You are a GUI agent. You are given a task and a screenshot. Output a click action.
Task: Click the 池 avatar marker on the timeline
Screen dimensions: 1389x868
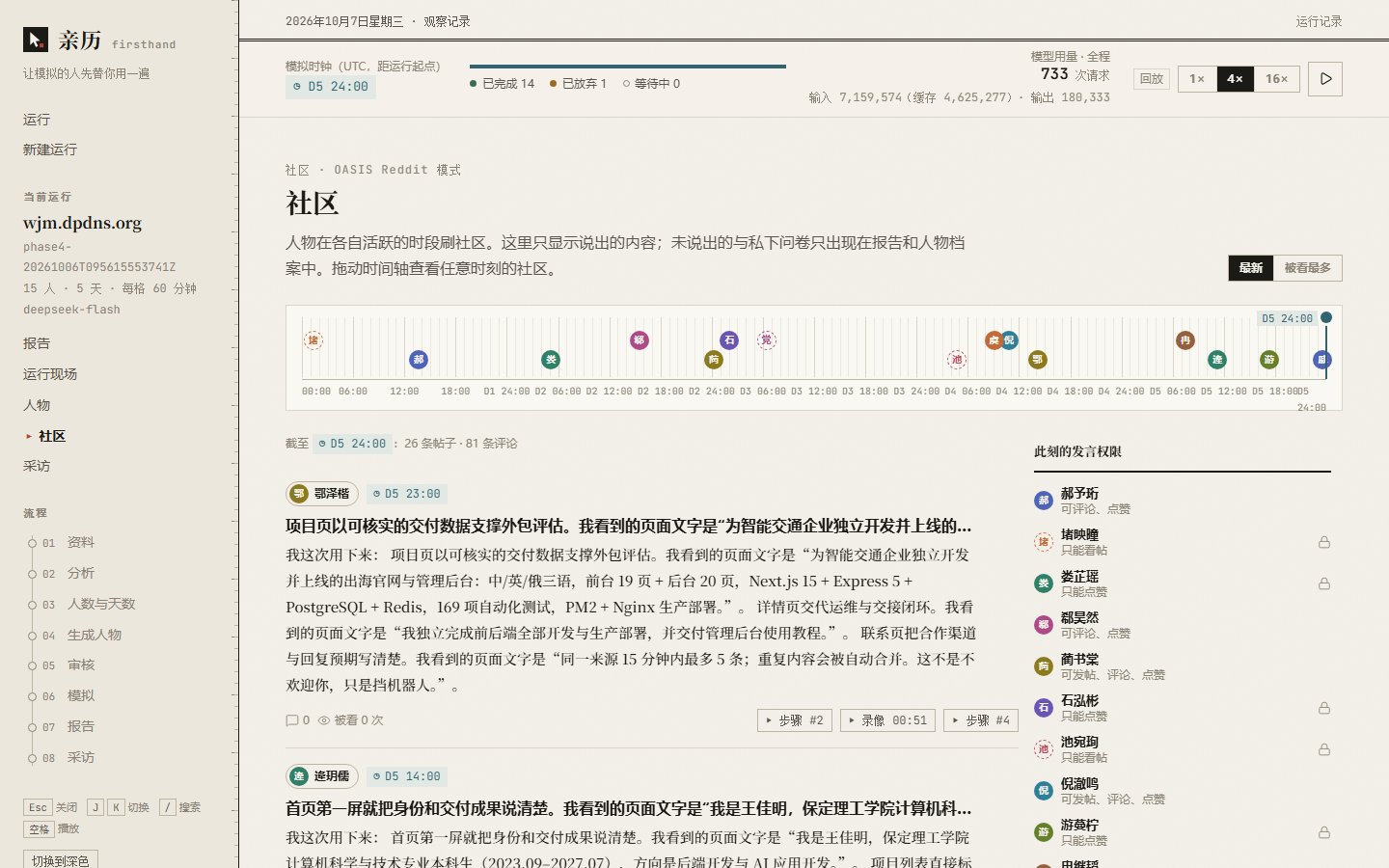[957, 360]
